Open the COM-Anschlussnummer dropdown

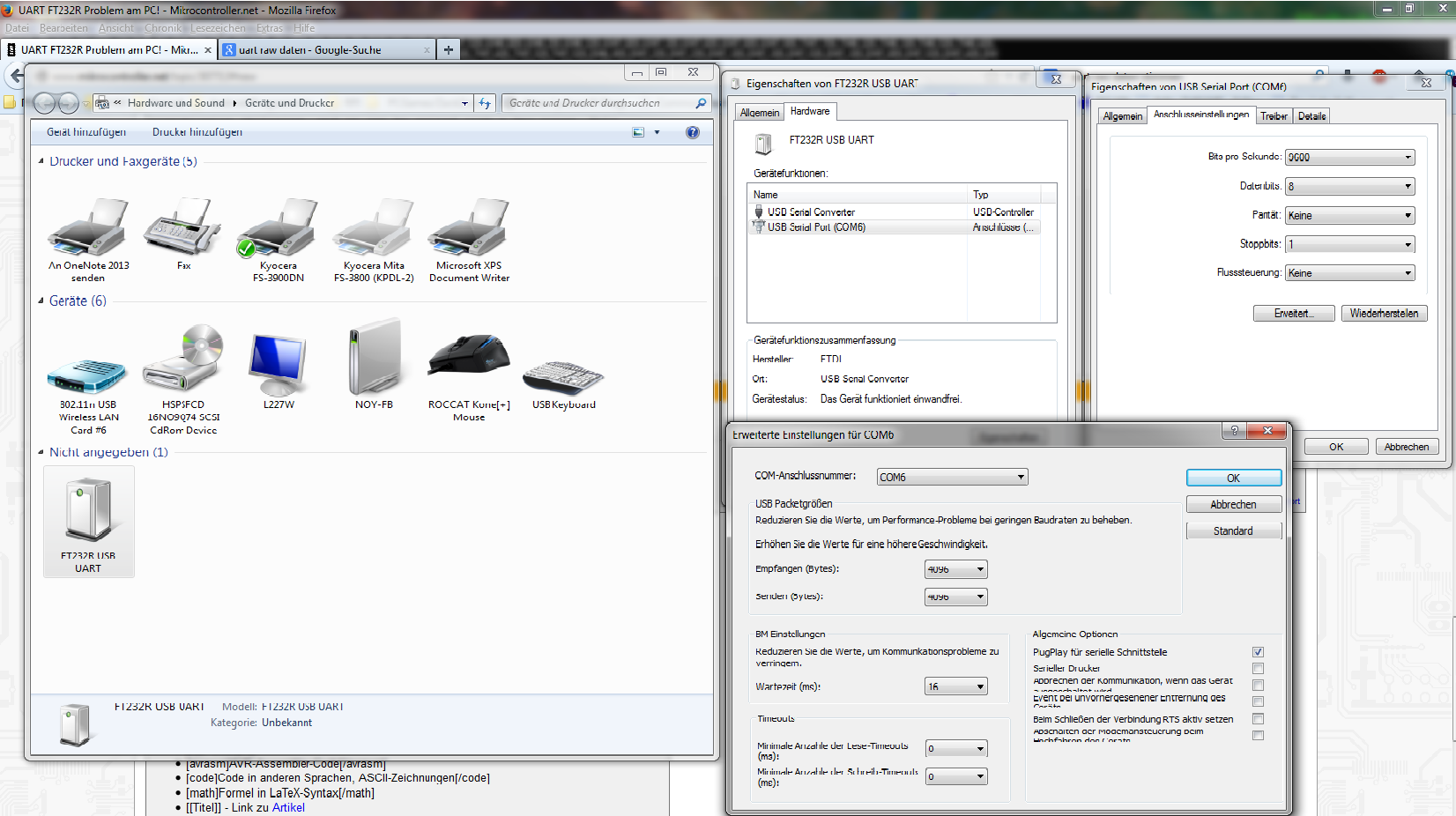click(x=952, y=477)
